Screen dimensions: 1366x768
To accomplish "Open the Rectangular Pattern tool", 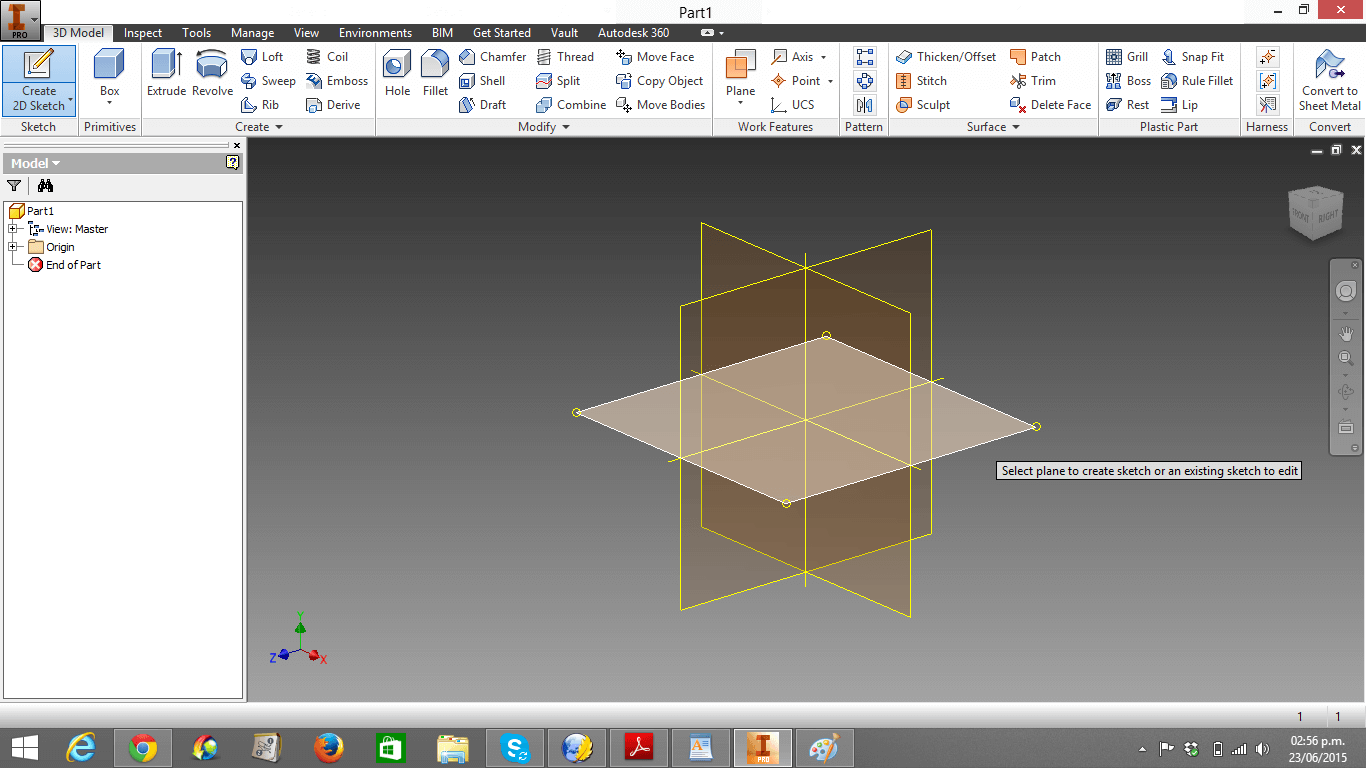I will click(865, 57).
